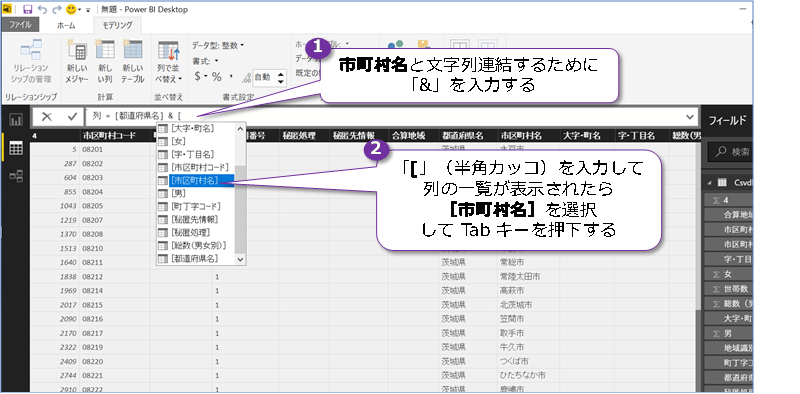Select the Σ 男 field
This screenshot has height=394, width=800.
click(x=728, y=333)
